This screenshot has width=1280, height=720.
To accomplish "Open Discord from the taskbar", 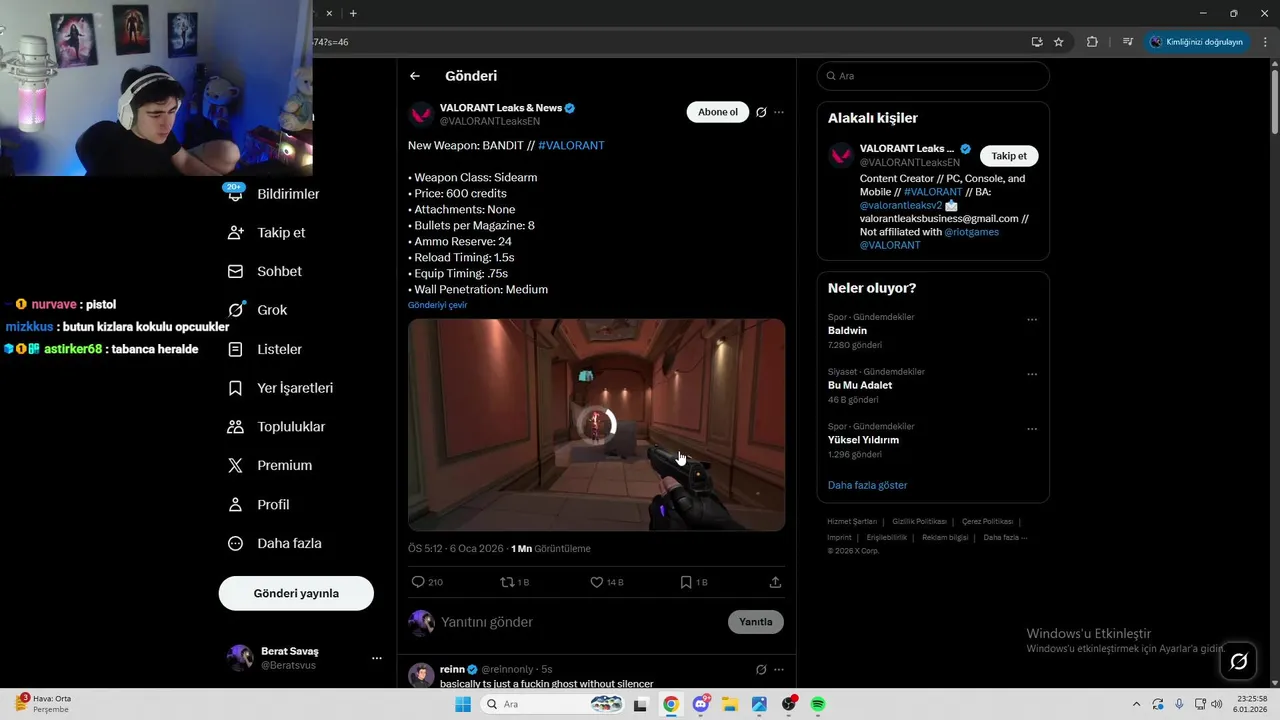I will 701,704.
